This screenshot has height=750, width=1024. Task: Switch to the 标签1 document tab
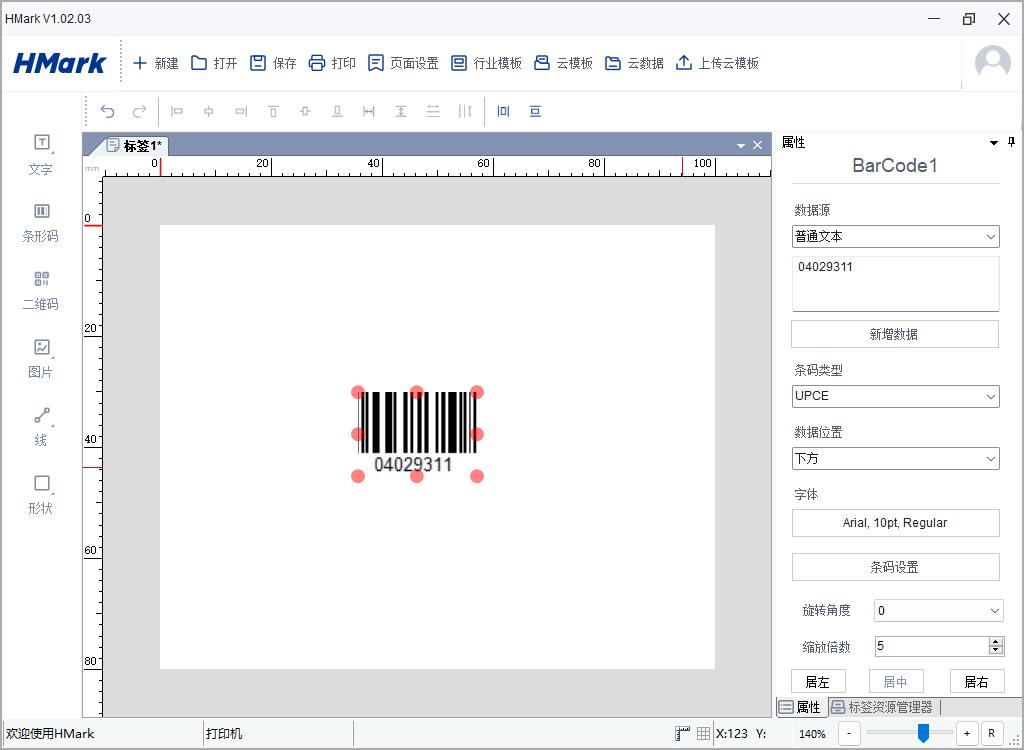coord(134,145)
